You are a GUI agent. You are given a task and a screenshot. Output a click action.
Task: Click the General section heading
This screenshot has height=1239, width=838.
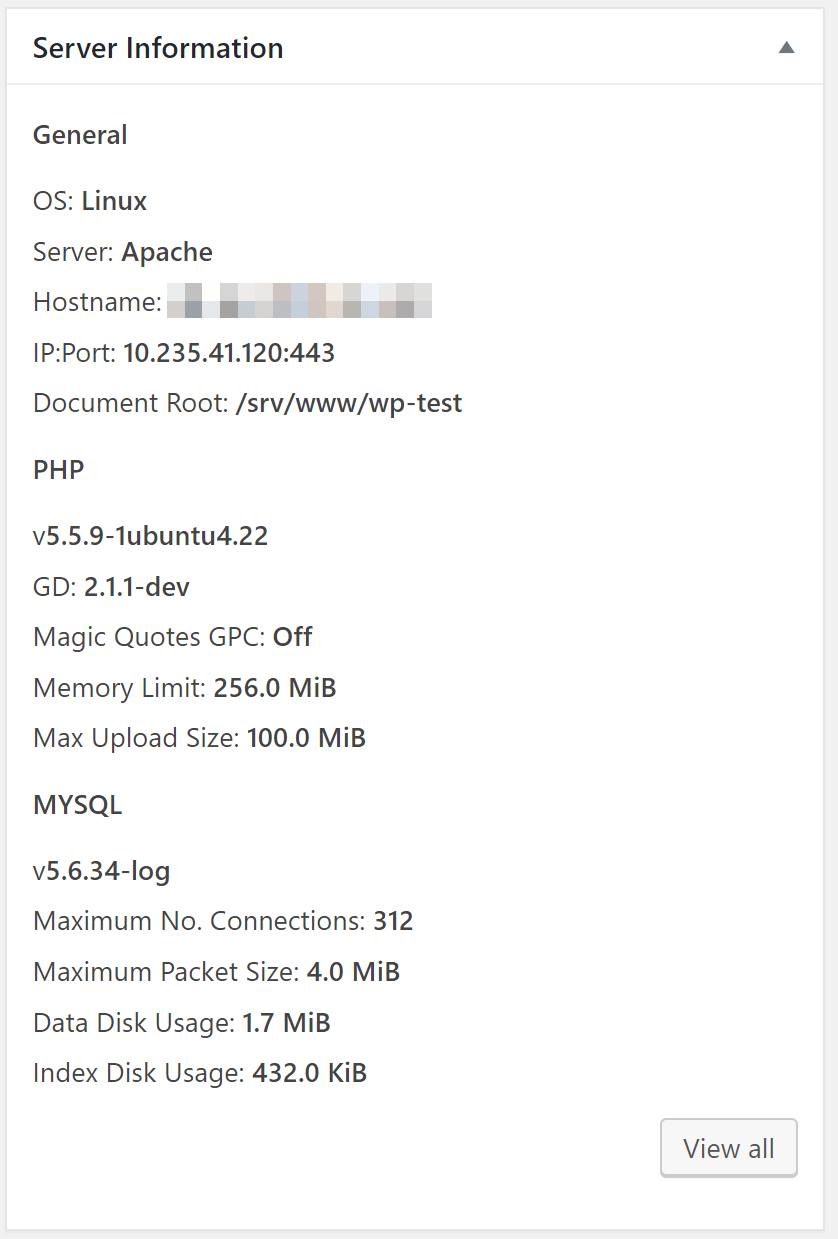80,135
